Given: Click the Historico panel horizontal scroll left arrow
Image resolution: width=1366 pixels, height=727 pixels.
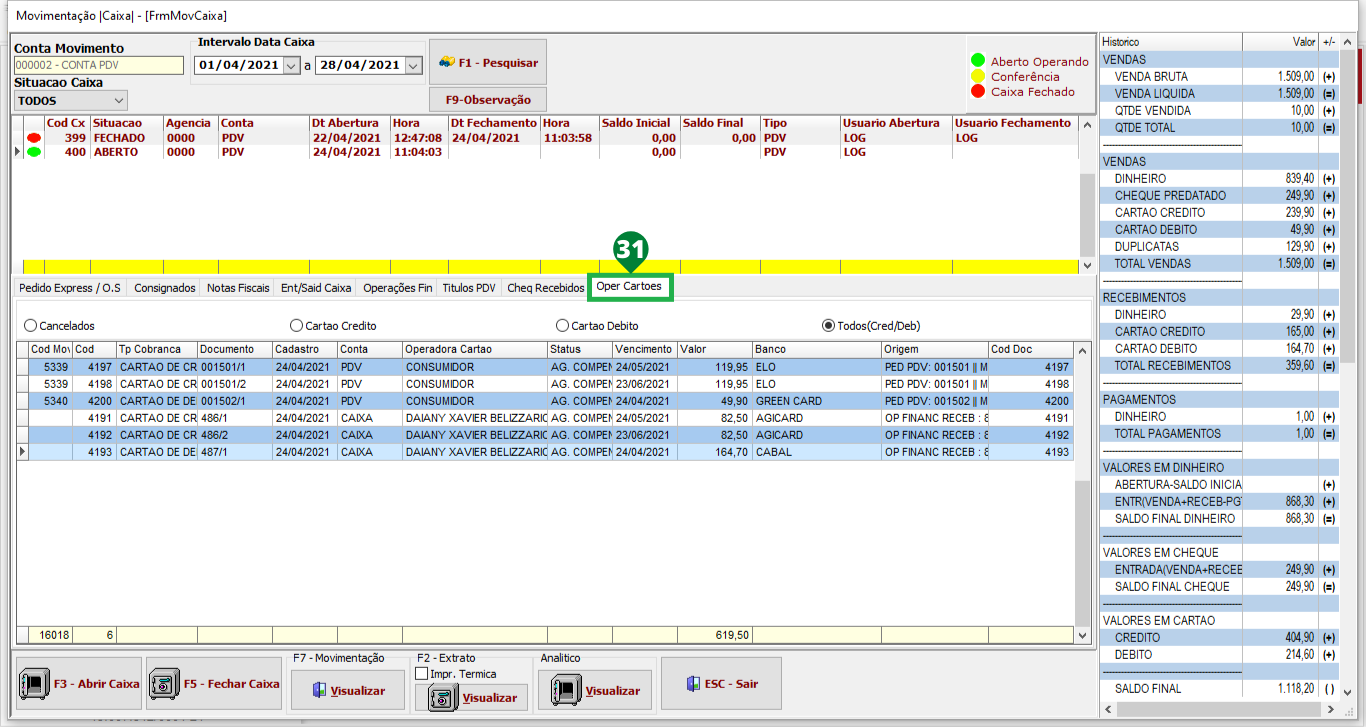Looking at the screenshot, I should pyautogui.click(x=1106, y=709).
